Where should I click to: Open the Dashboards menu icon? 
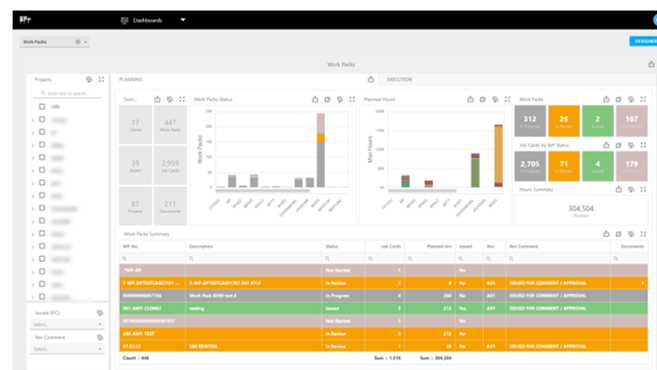pos(124,20)
